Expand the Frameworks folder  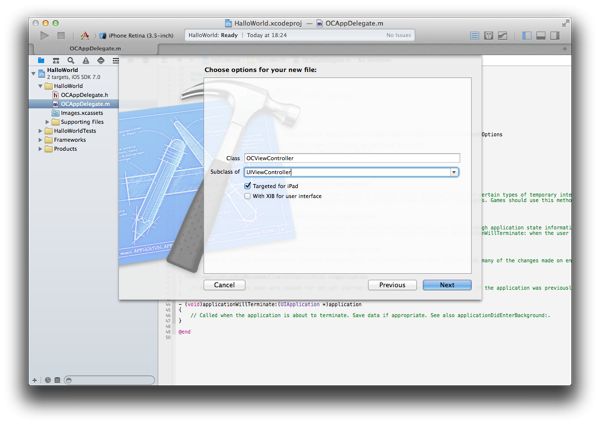click(40, 140)
